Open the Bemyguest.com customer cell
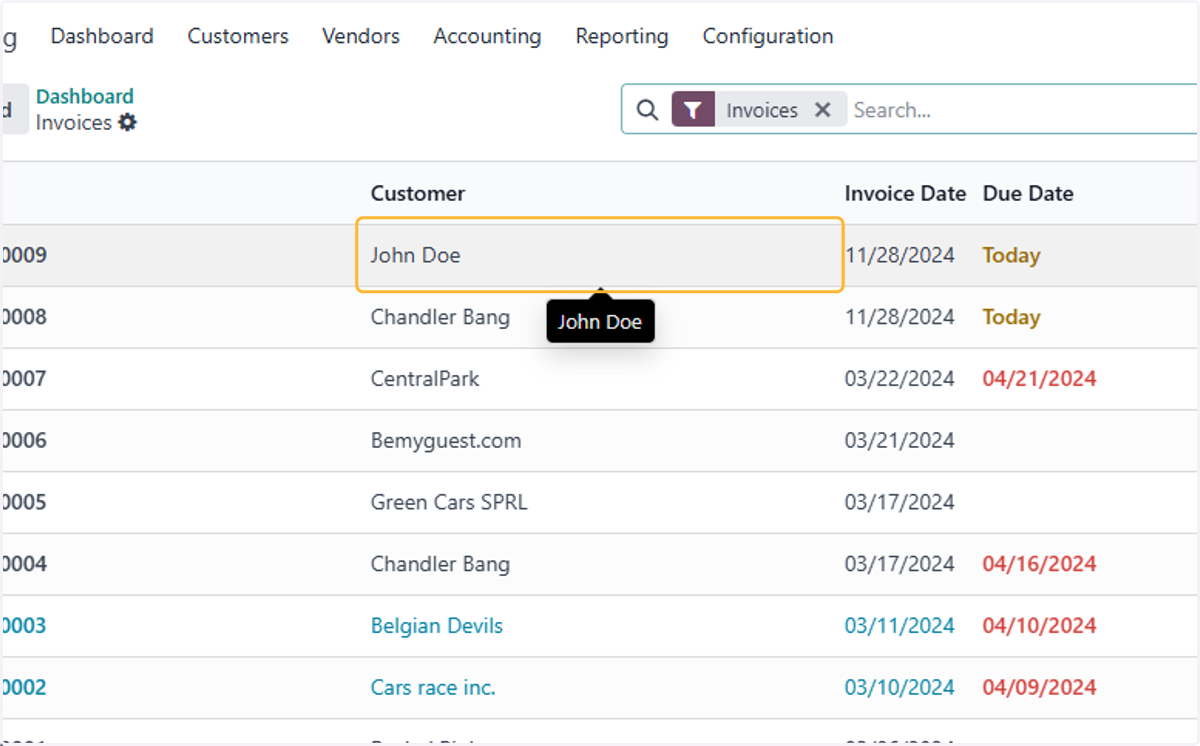1200x746 pixels. (446, 440)
